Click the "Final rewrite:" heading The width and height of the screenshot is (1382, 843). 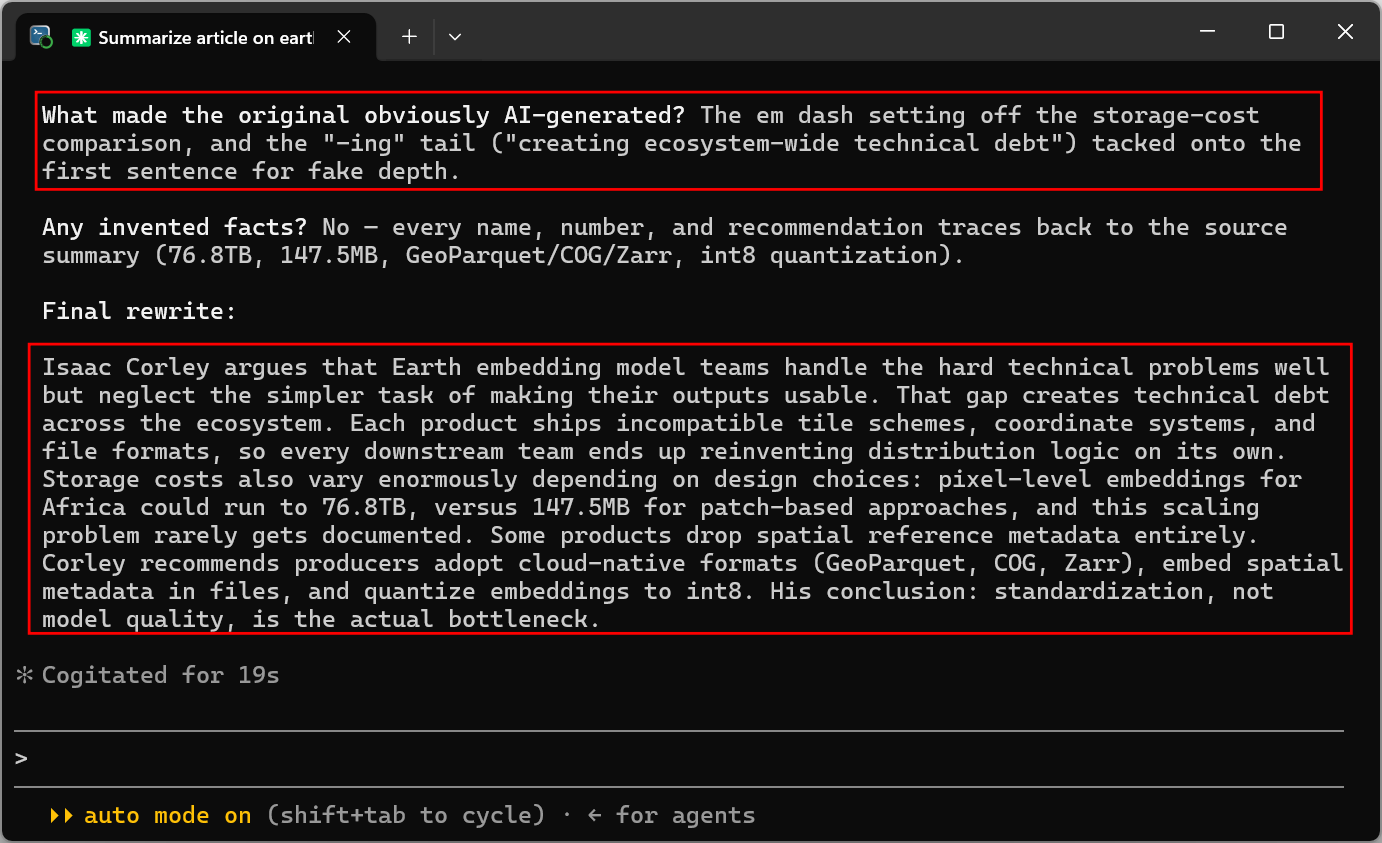click(139, 312)
